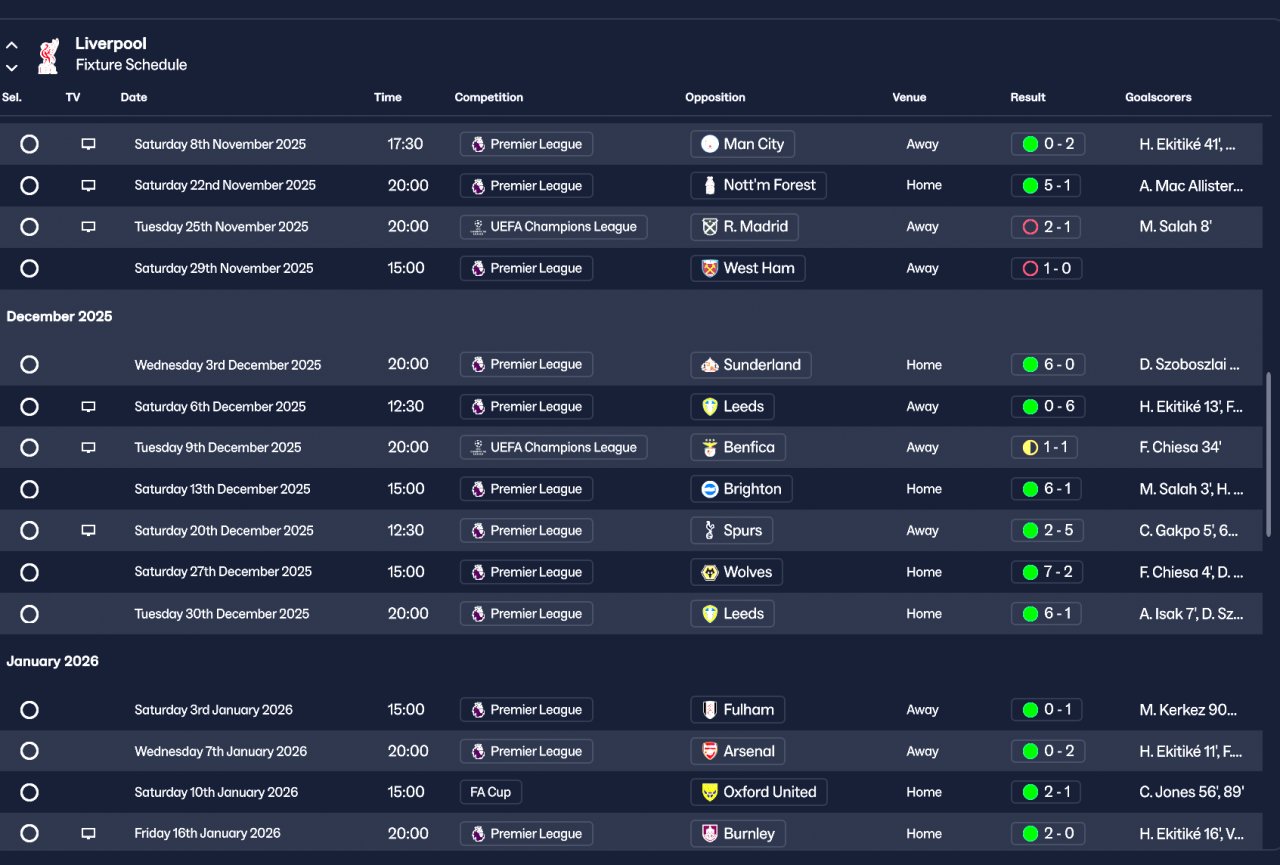Click the Result column header
Screen dimensions: 1280x865
click(x=1028, y=98)
